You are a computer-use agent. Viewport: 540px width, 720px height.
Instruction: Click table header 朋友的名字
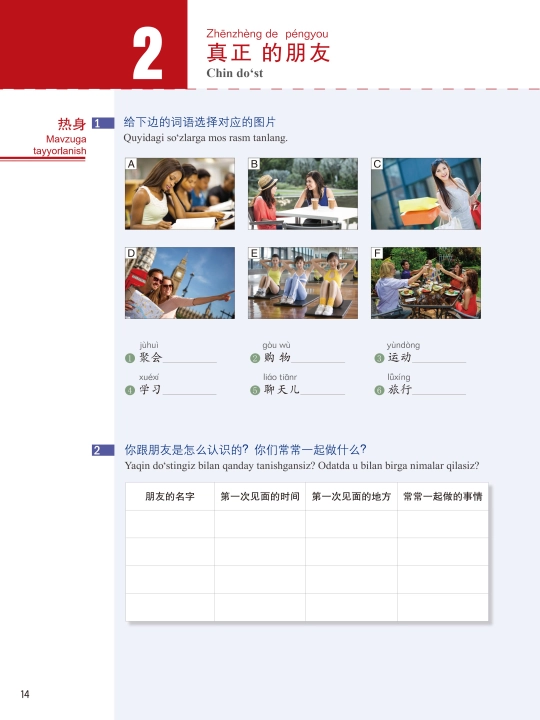(170, 496)
